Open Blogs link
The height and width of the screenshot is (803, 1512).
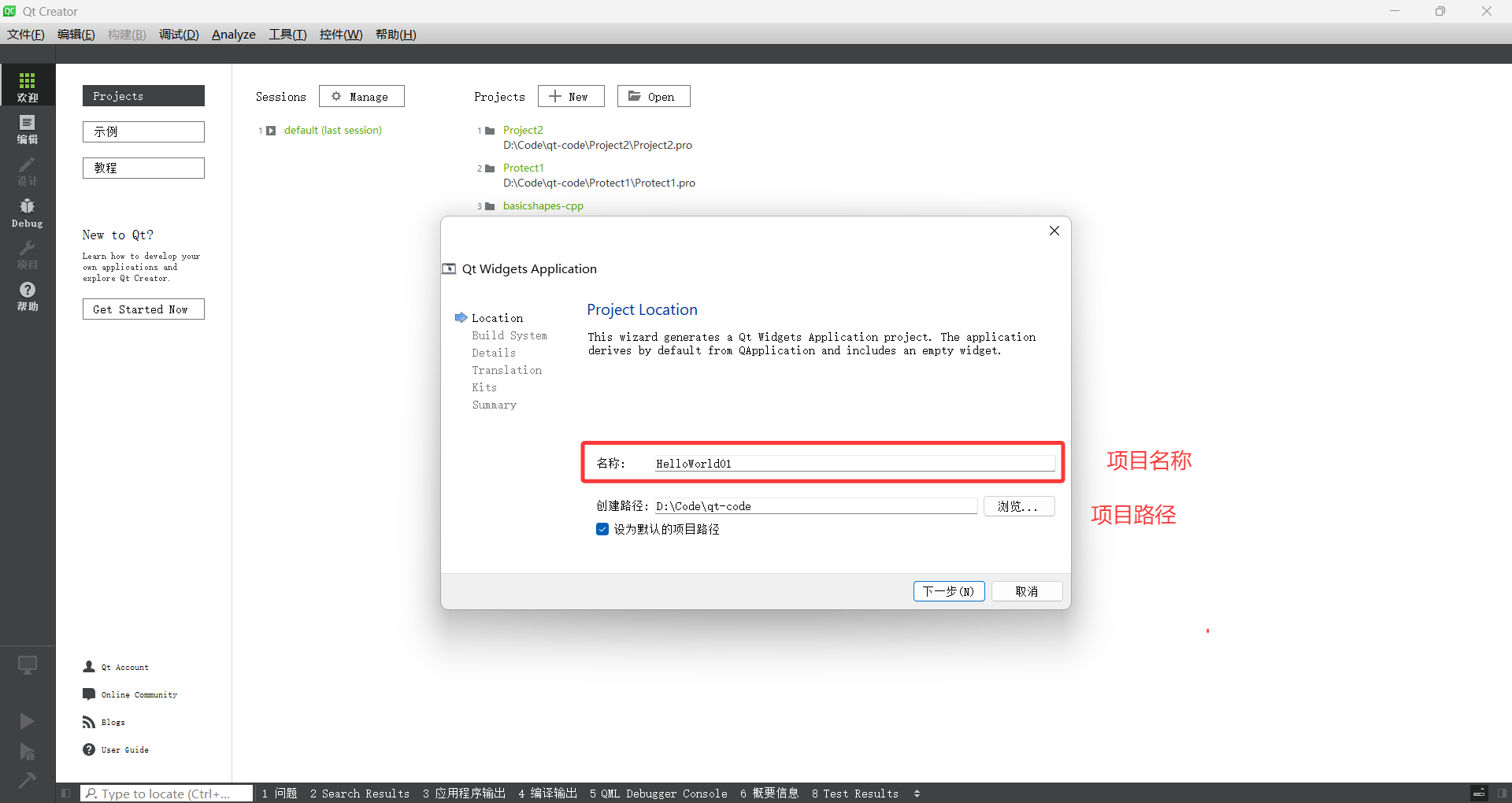pos(113,722)
